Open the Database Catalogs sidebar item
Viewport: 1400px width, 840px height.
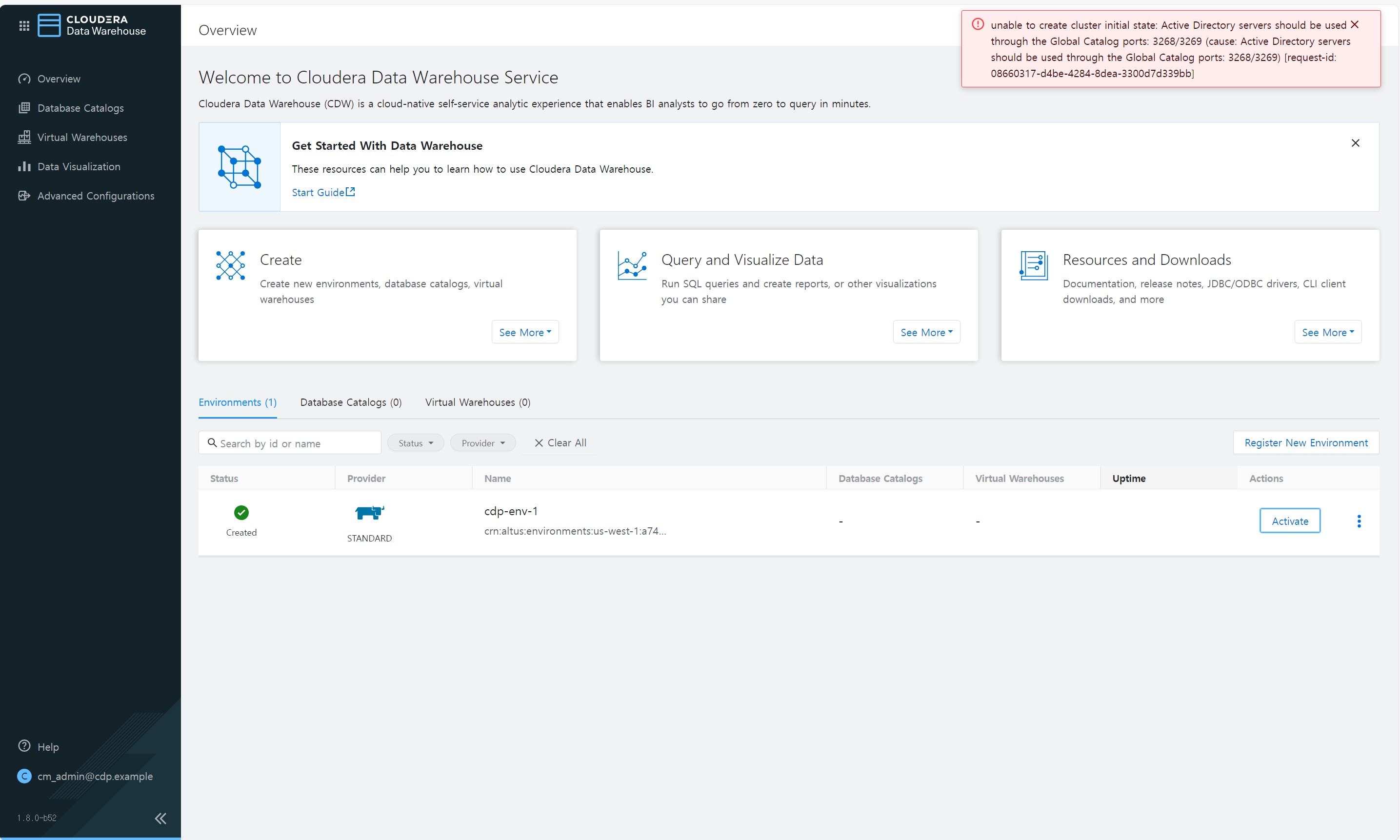coord(80,108)
